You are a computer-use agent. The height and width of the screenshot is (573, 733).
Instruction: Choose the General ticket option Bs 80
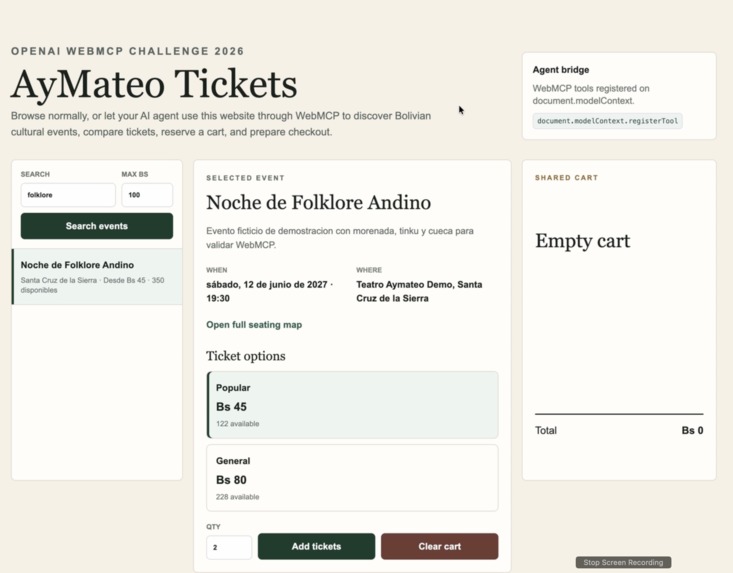352,478
